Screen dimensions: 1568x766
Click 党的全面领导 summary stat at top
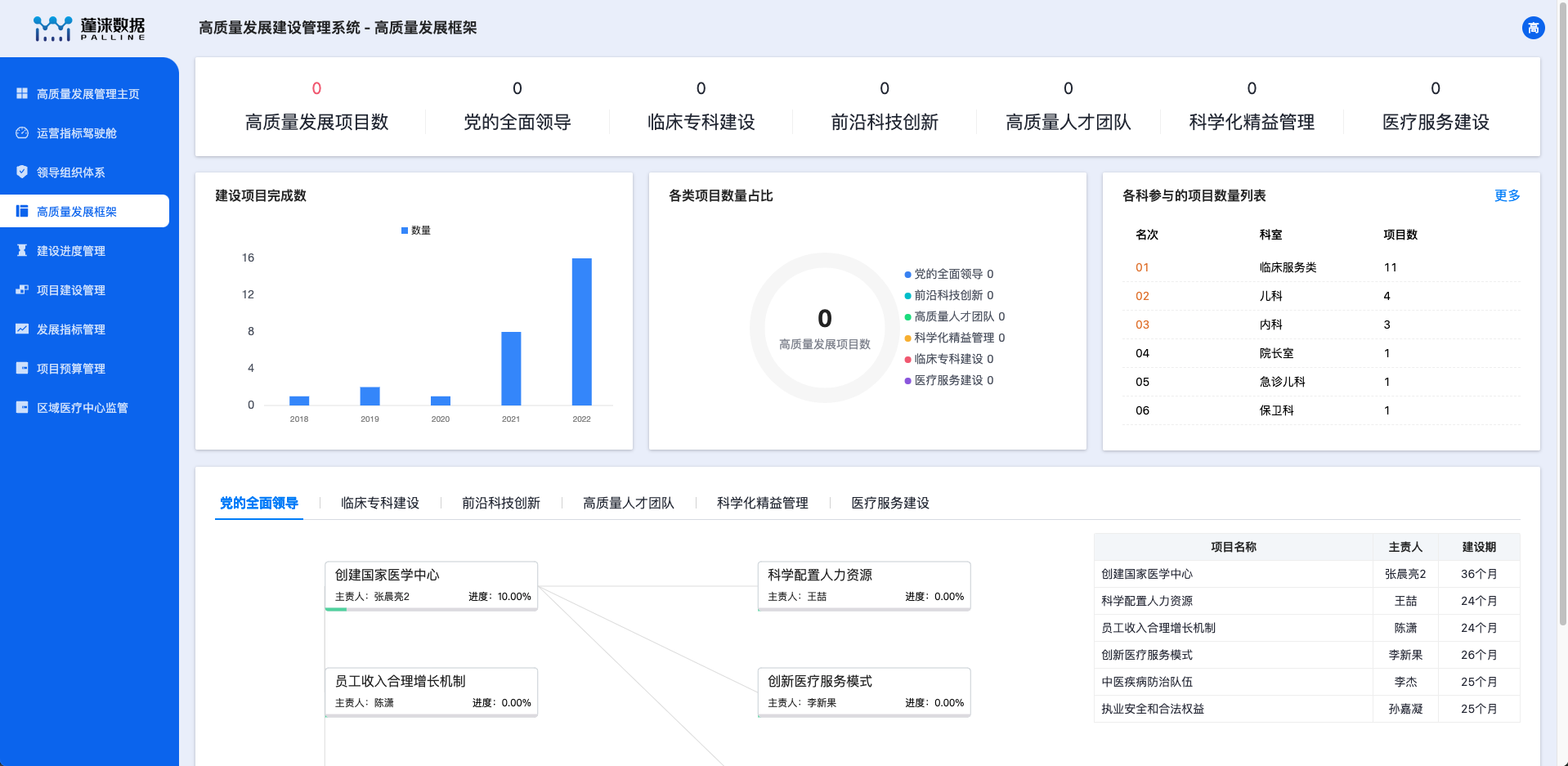click(x=517, y=107)
